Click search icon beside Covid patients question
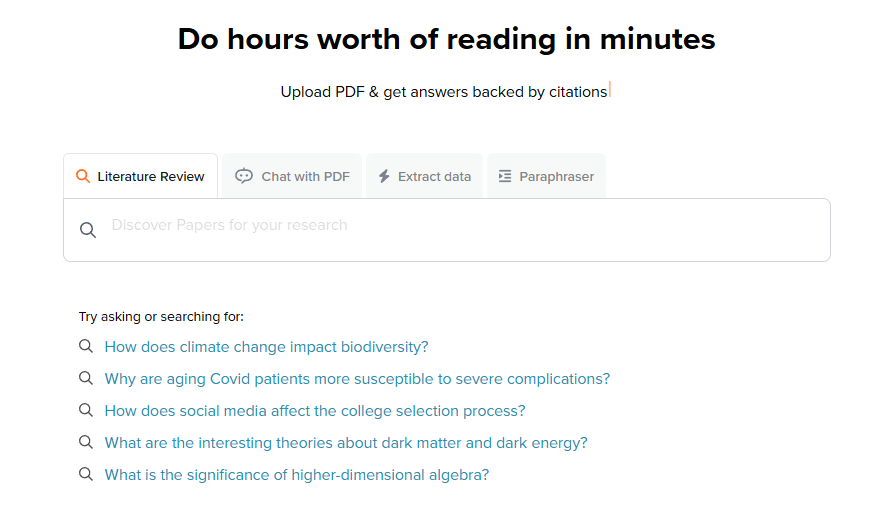This screenshot has height=519, width=893. point(86,378)
